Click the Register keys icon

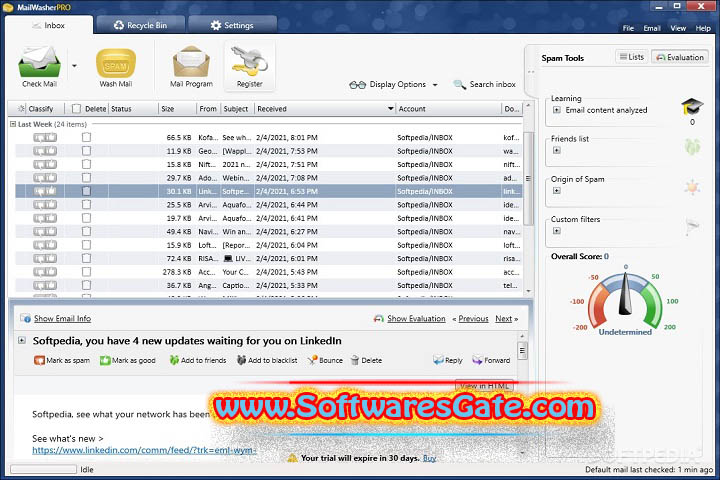point(249,61)
